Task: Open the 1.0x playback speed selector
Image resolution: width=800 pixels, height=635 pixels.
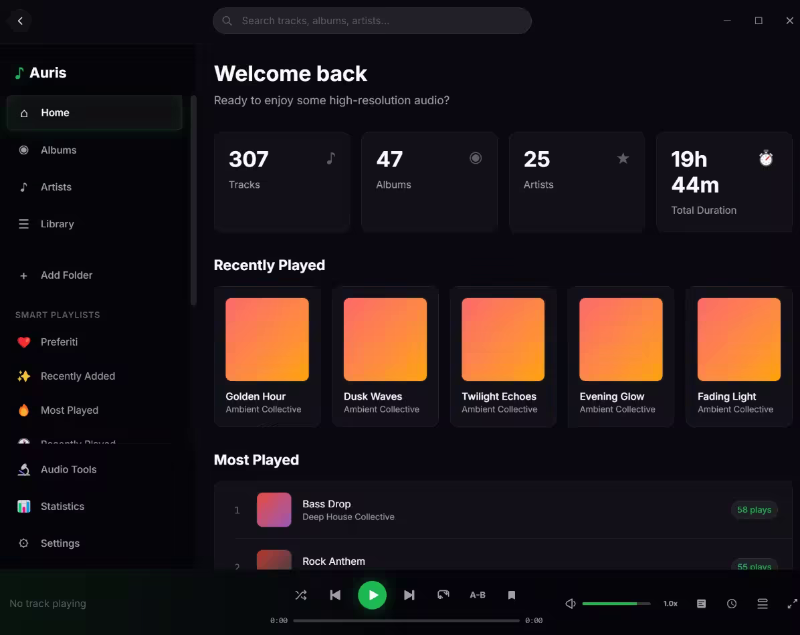Action: pyautogui.click(x=670, y=604)
